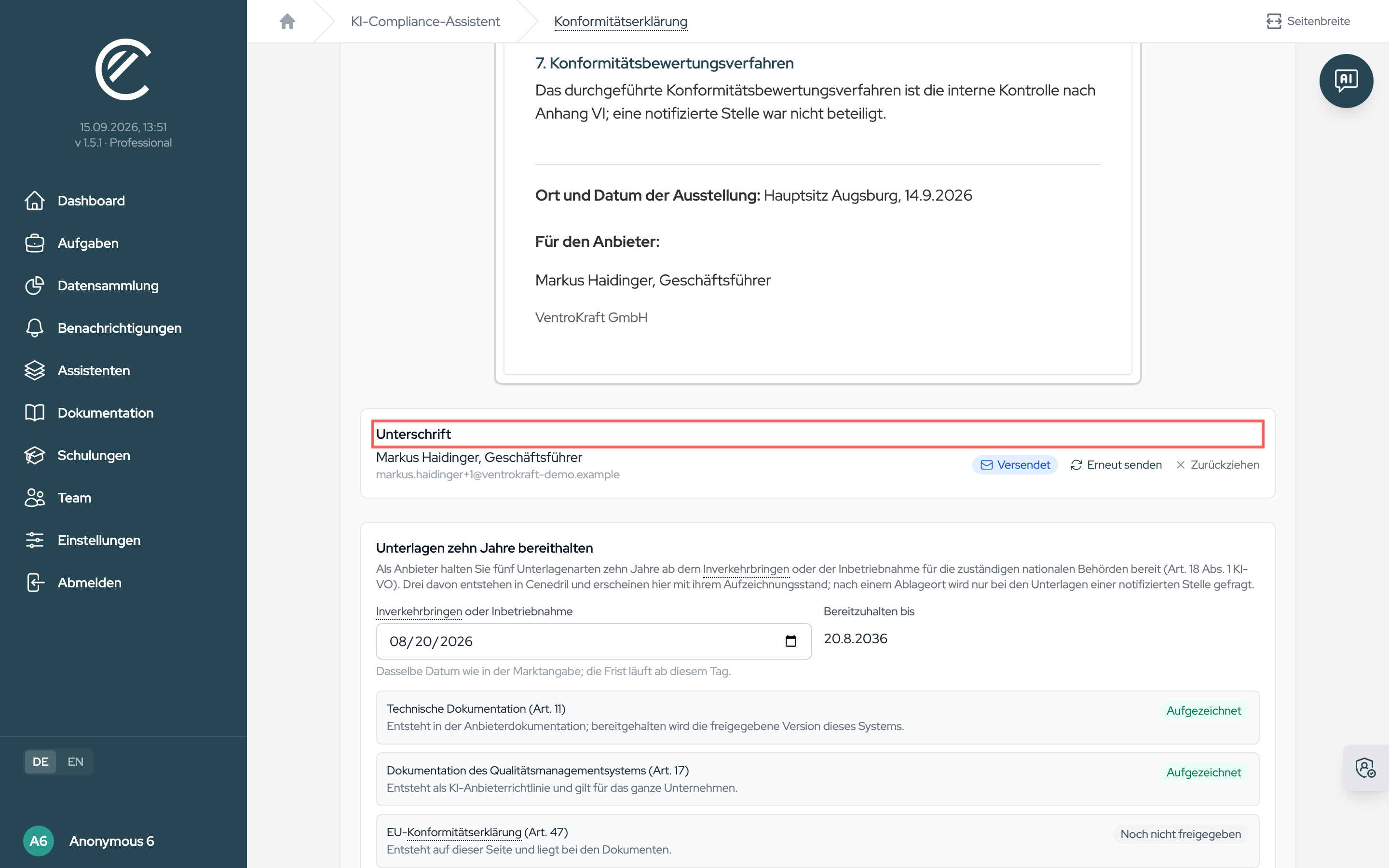The width and height of the screenshot is (1389, 868).
Task: Open KI-Compliance-Assistent breadcrumb
Action: click(425, 21)
